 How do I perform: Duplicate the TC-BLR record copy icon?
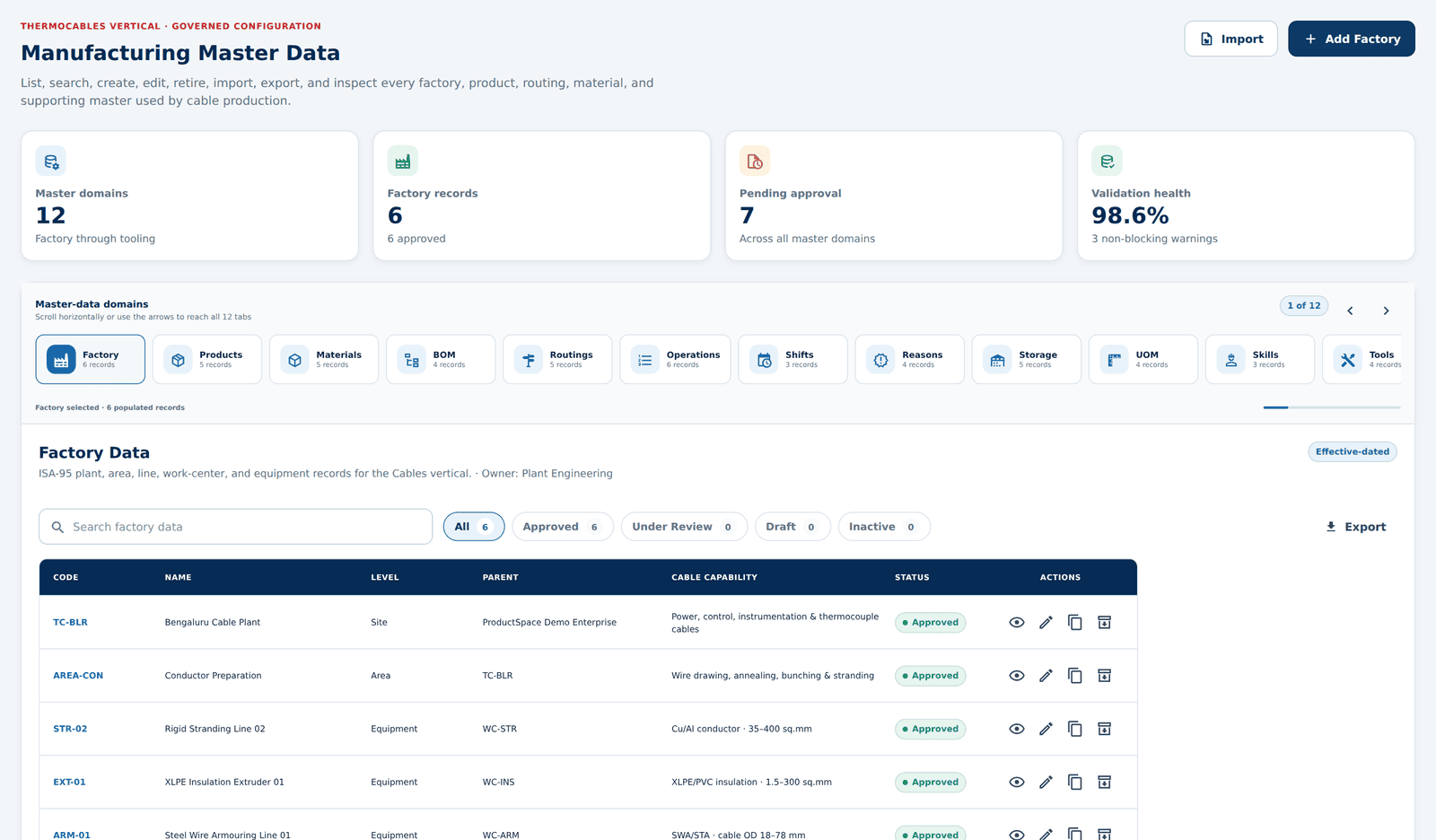pos(1075,622)
